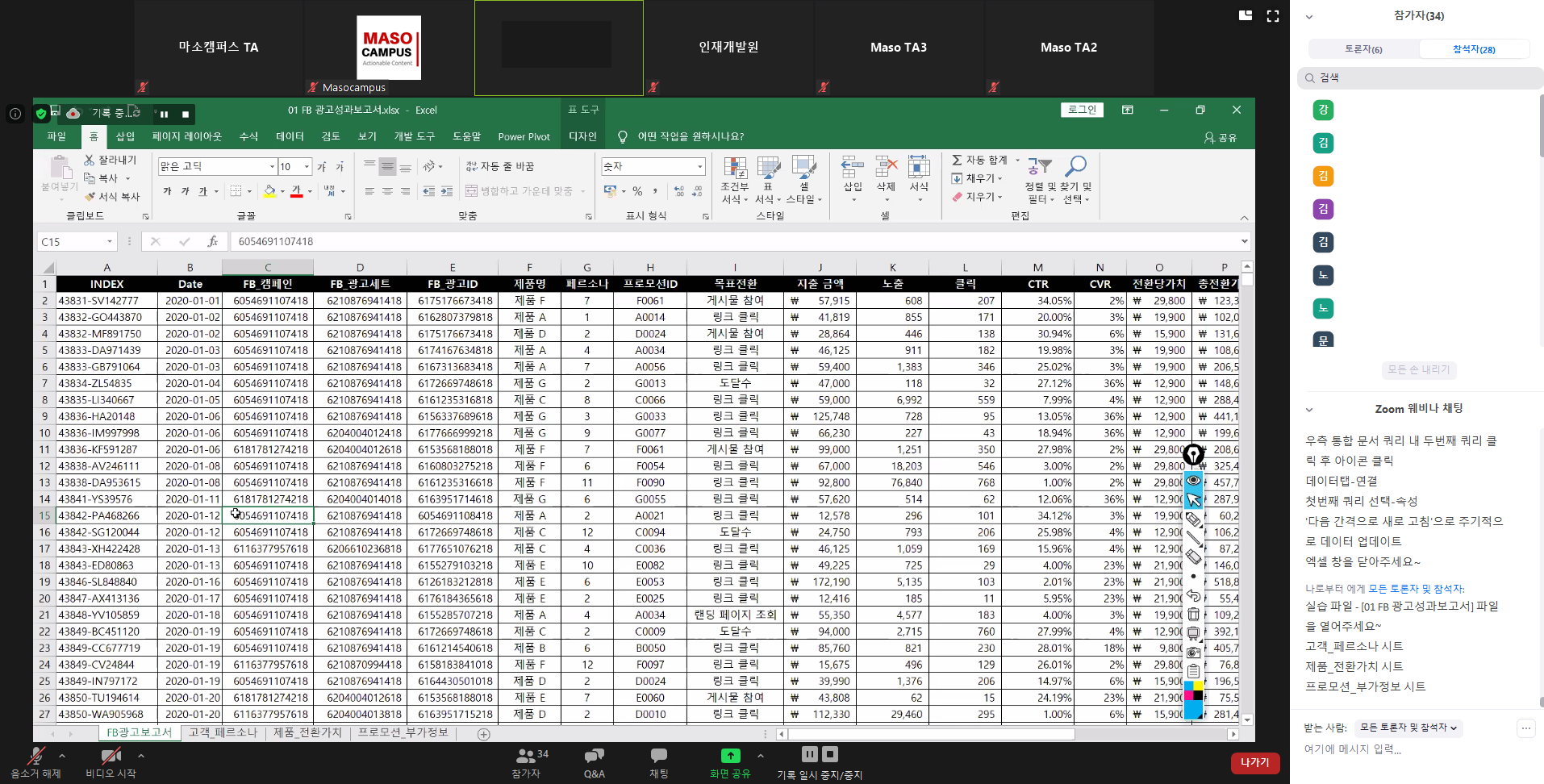
Task: Toggle Wrap Text (자동 줄 바꿈)
Action: point(500,166)
